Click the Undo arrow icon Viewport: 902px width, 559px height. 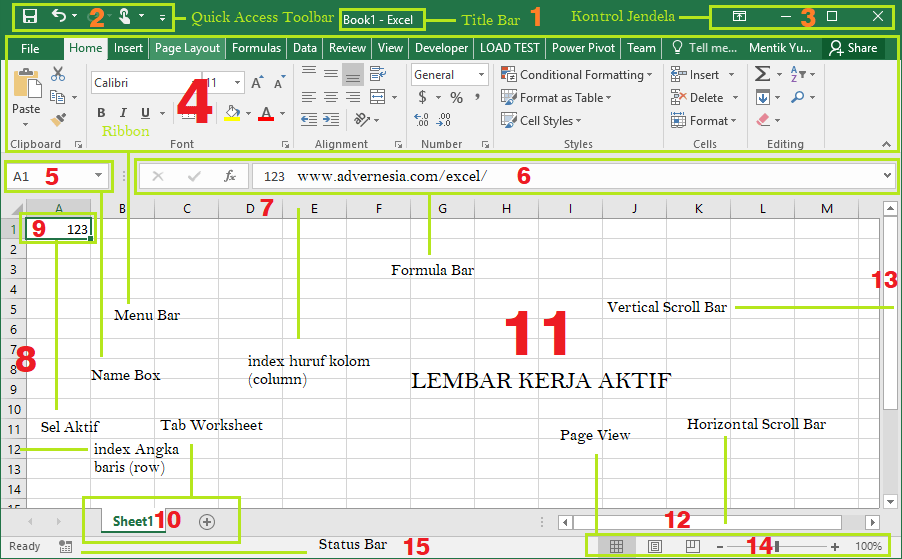coord(59,15)
